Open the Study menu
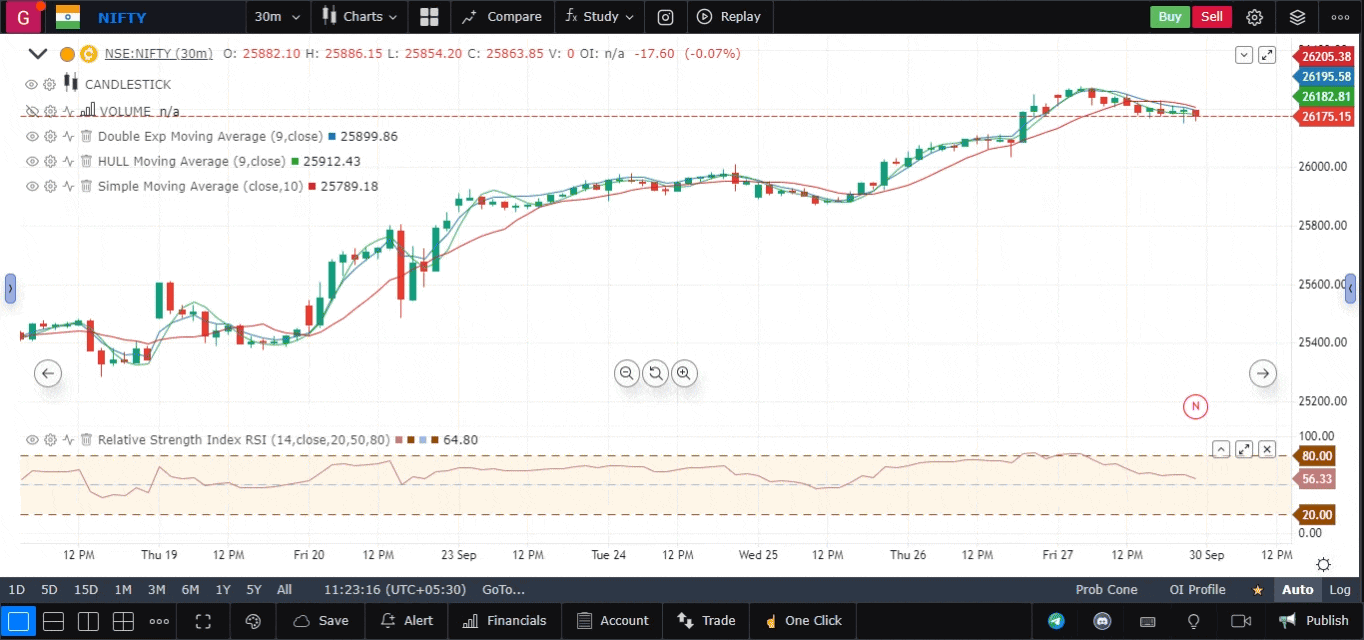The height and width of the screenshot is (640, 1364). point(599,17)
